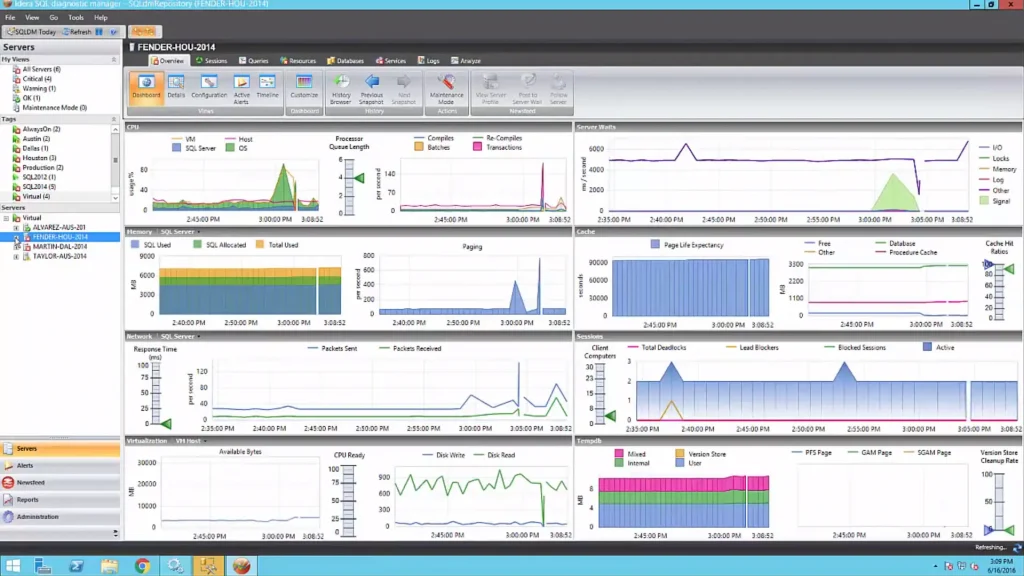Screen dimensions: 1024x576
Task: Switch to Timeline view
Action: tap(267, 88)
